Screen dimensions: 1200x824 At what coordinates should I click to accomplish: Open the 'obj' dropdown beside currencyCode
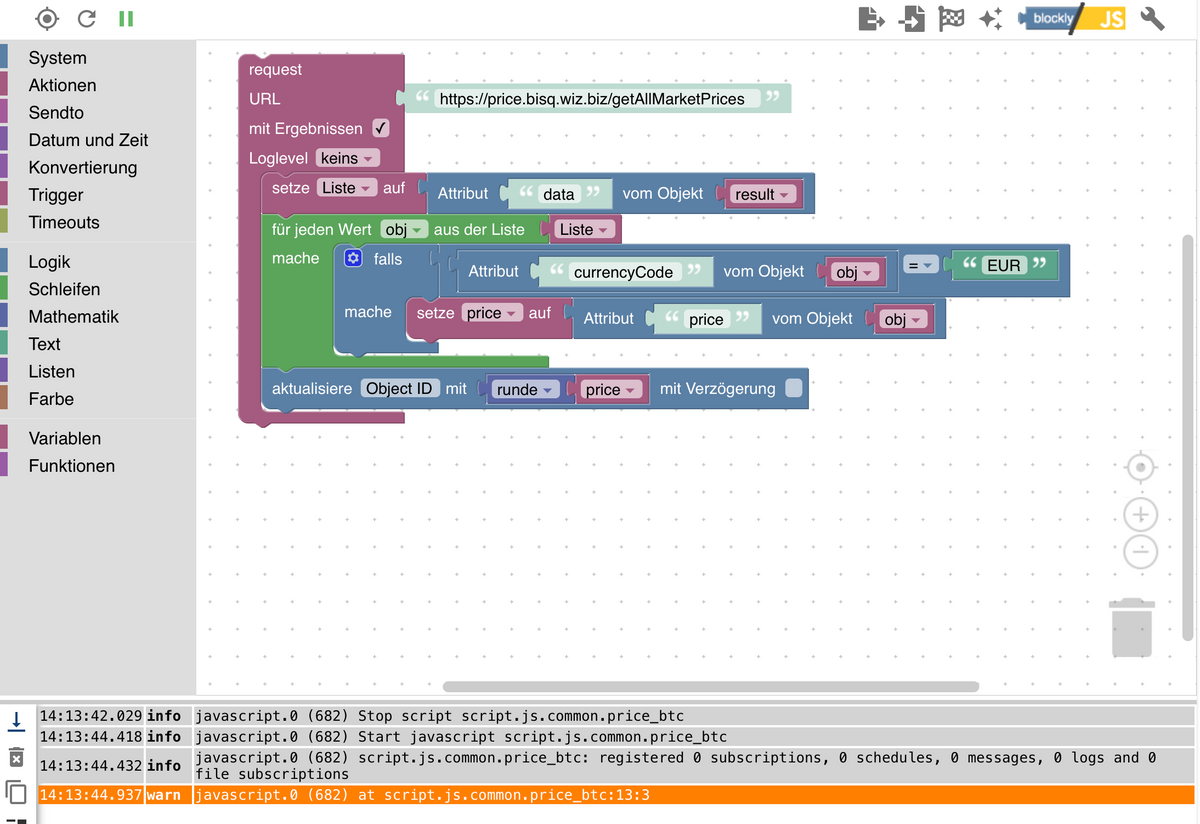pos(854,272)
